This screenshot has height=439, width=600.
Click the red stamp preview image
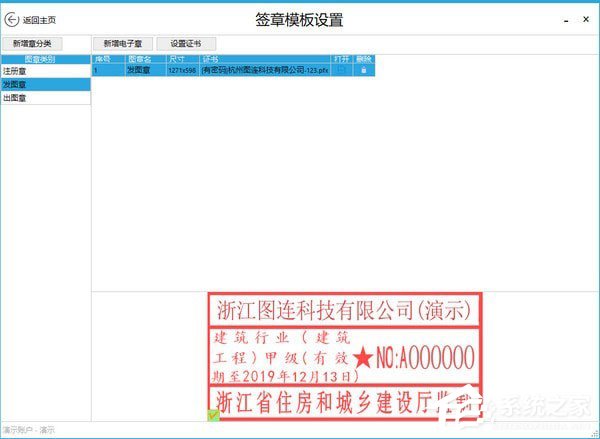pos(345,356)
